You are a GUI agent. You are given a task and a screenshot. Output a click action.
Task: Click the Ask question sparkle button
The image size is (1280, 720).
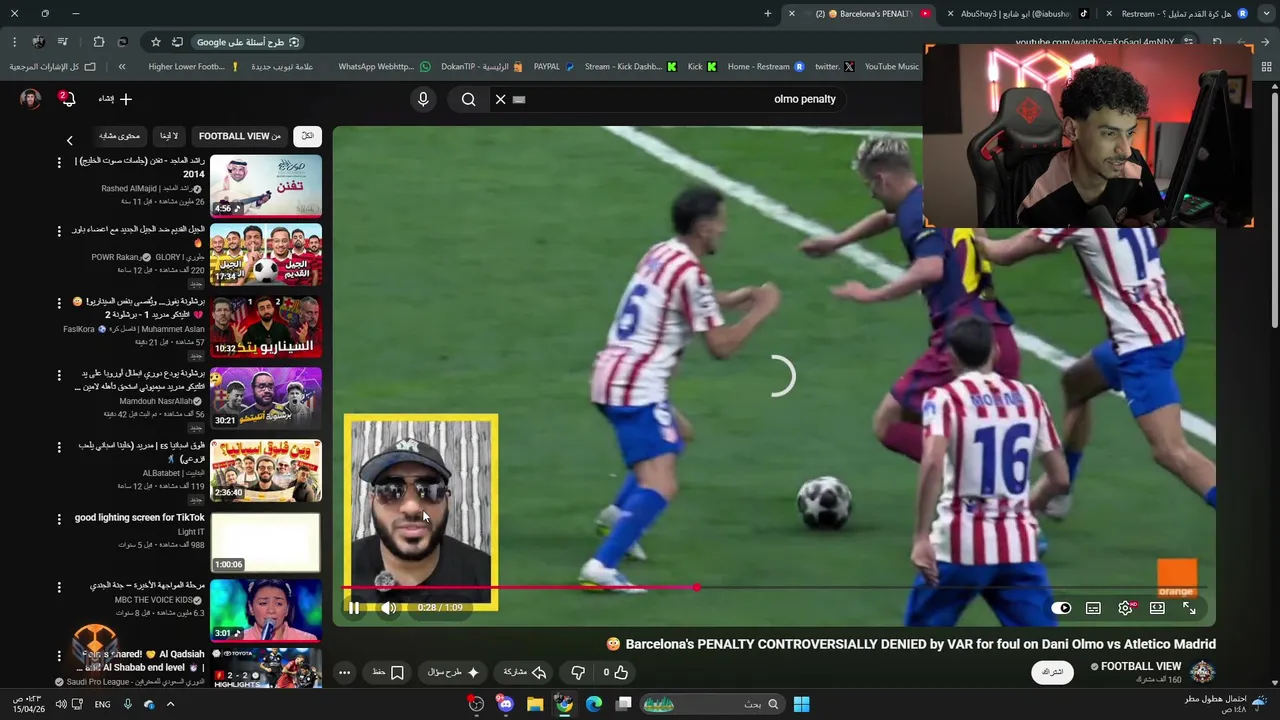453,673
